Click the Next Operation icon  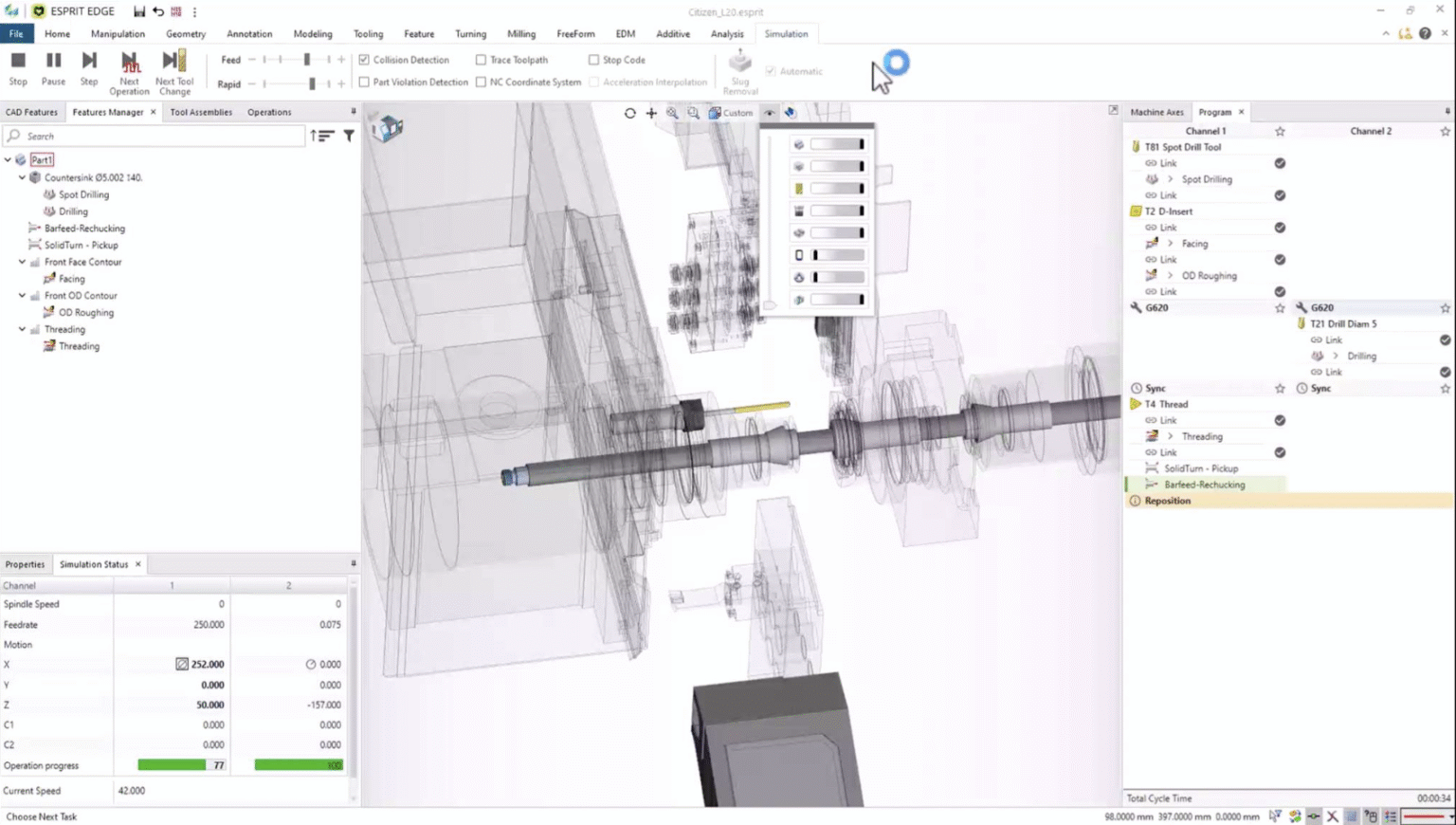click(x=129, y=62)
